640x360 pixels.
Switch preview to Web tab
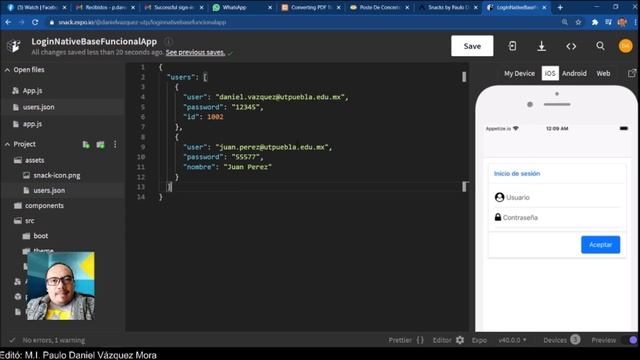pyautogui.click(x=603, y=73)
